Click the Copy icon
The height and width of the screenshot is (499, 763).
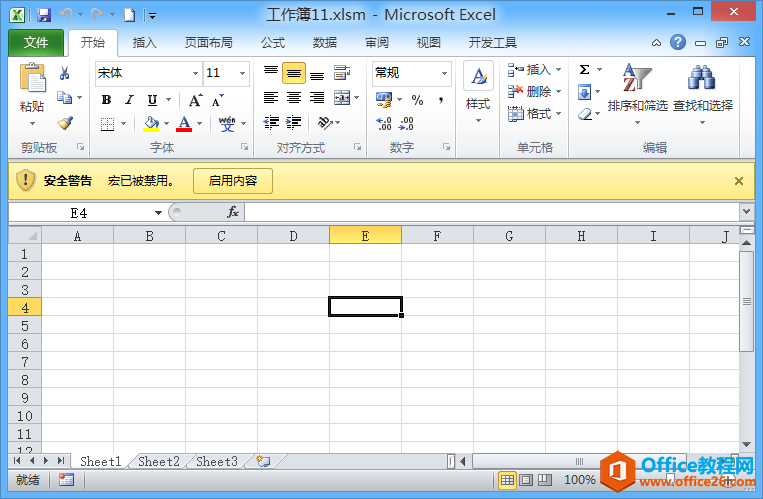pos(65,97)
